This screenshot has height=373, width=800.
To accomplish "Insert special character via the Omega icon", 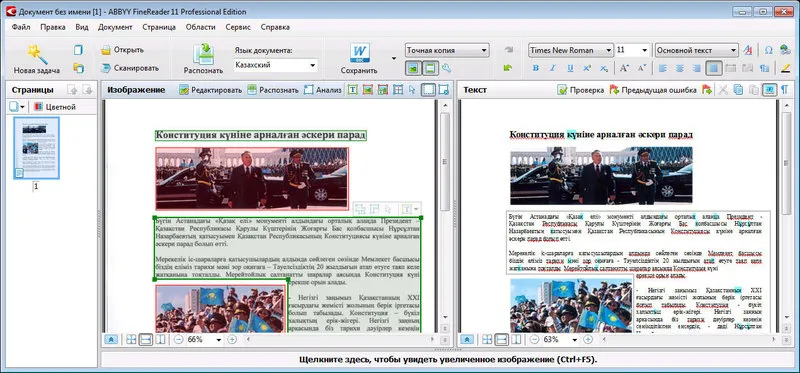I will tap(768, 50).
